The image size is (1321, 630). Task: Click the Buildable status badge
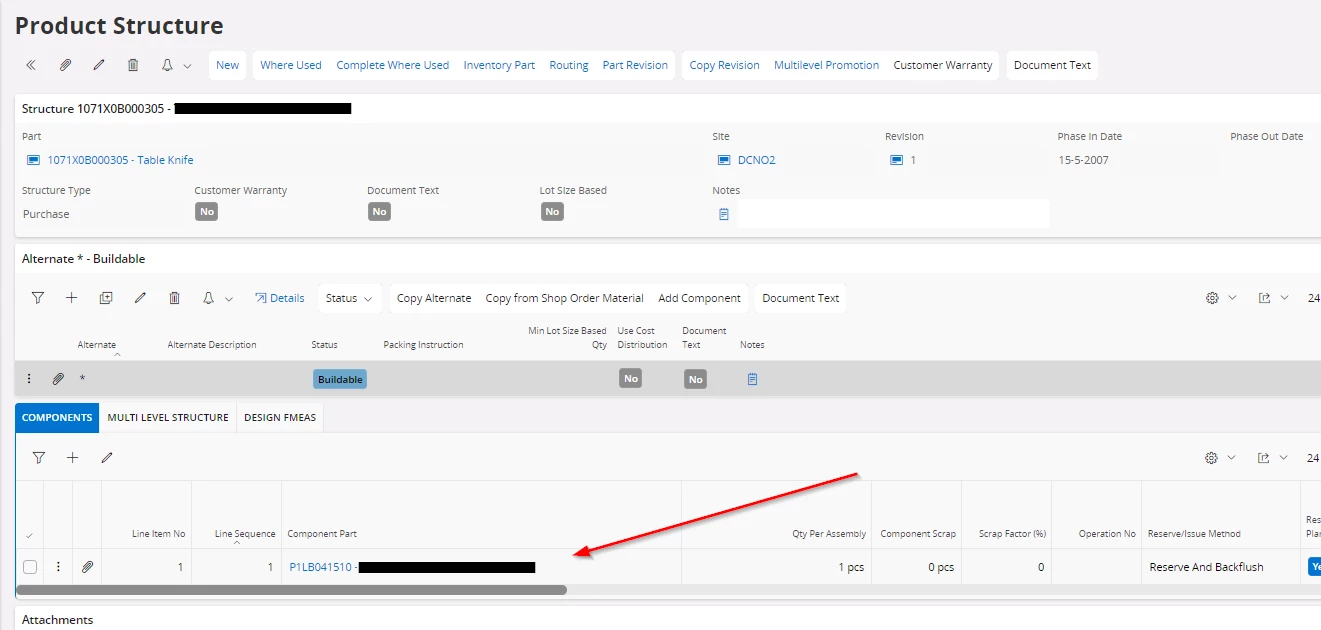[340, 379]
